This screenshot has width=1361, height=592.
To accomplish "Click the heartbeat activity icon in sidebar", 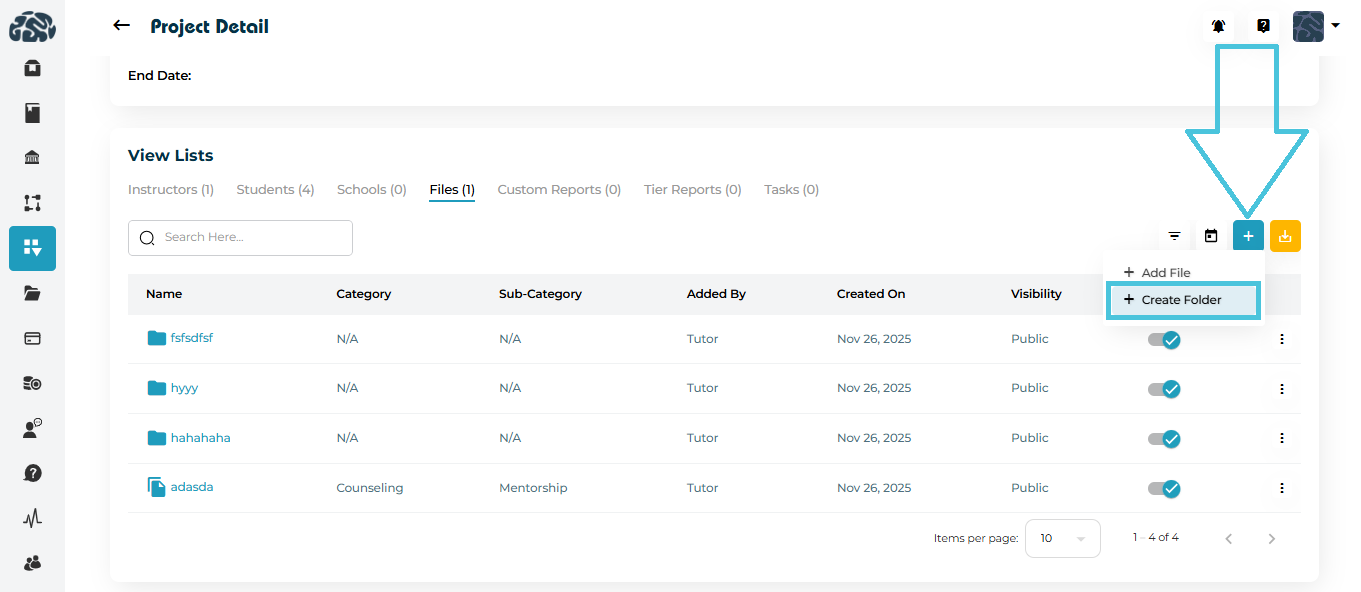I will [x=32, y=518].
